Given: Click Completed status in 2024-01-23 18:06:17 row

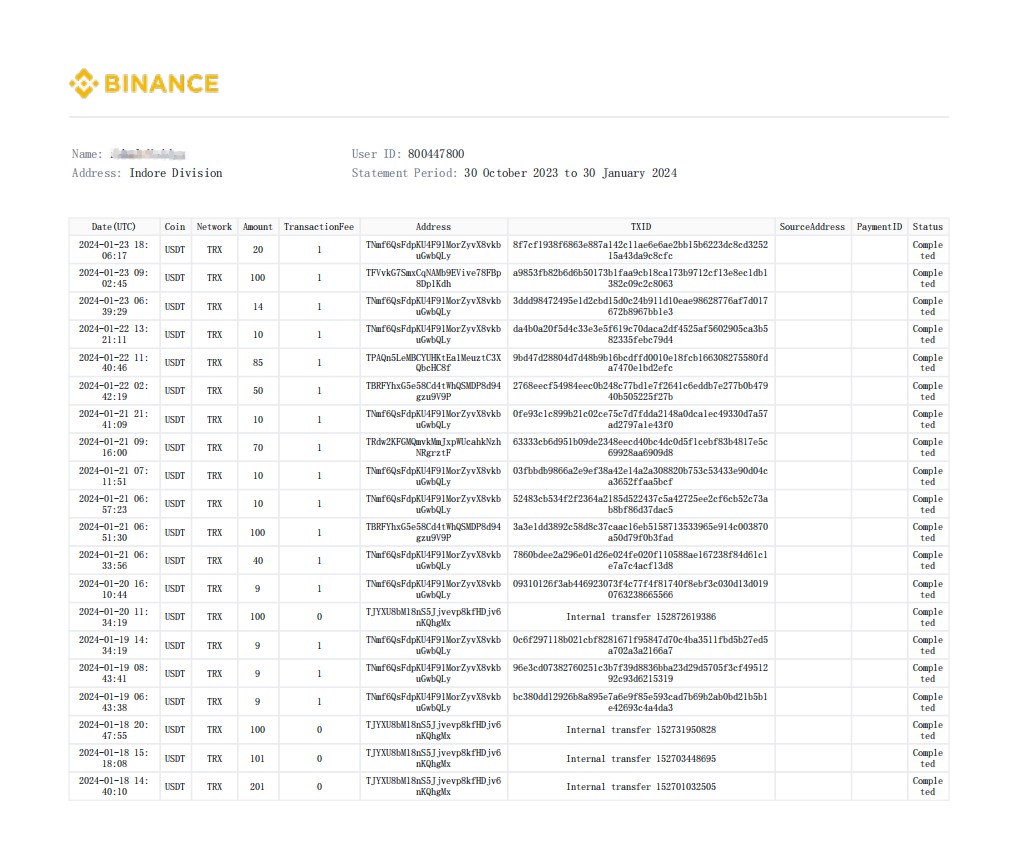Looking at the screenshot, I should (x=927, y=250).
